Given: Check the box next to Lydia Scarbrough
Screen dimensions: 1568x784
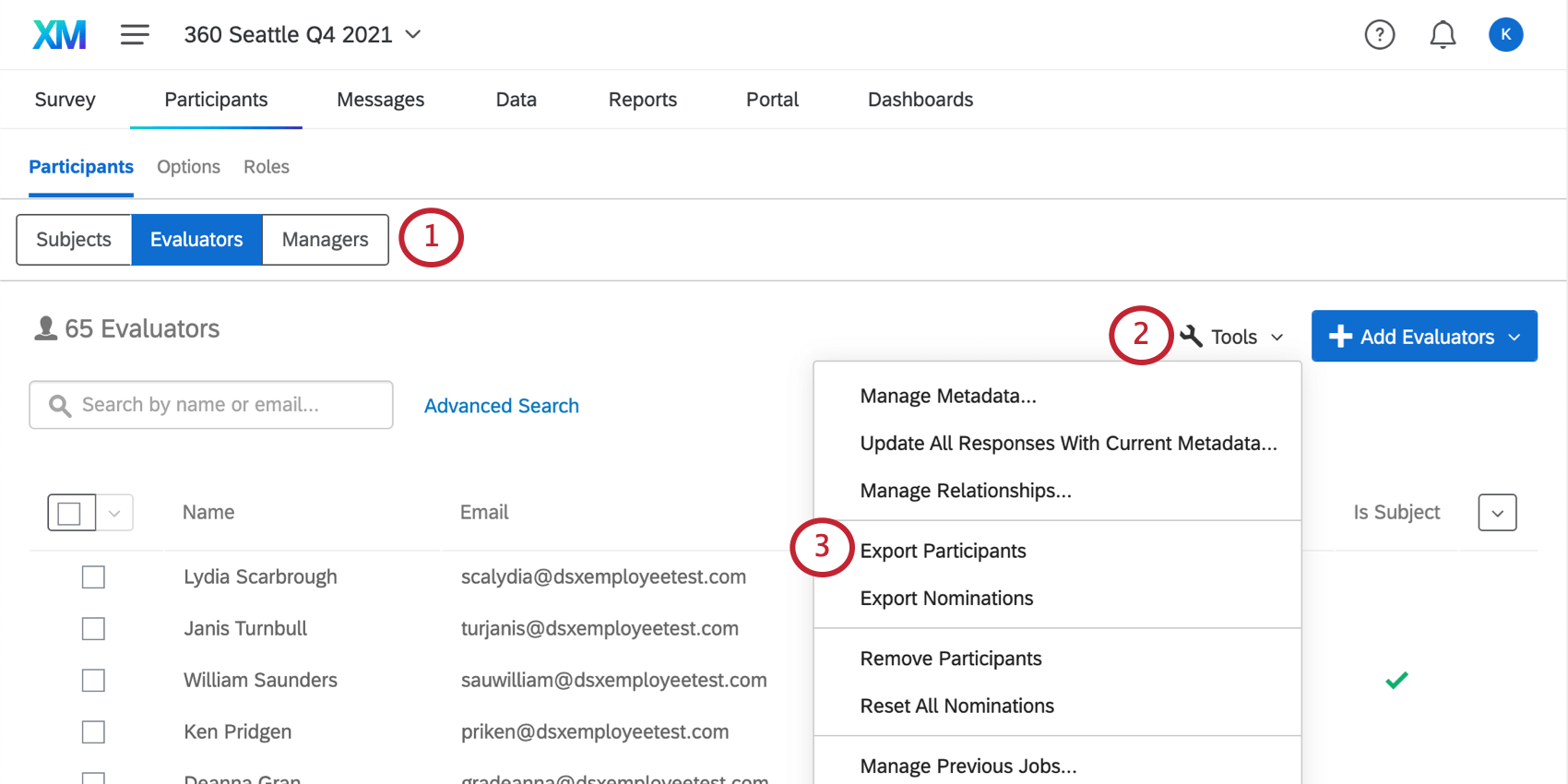Looking at the screenshot, I should 93,577.
